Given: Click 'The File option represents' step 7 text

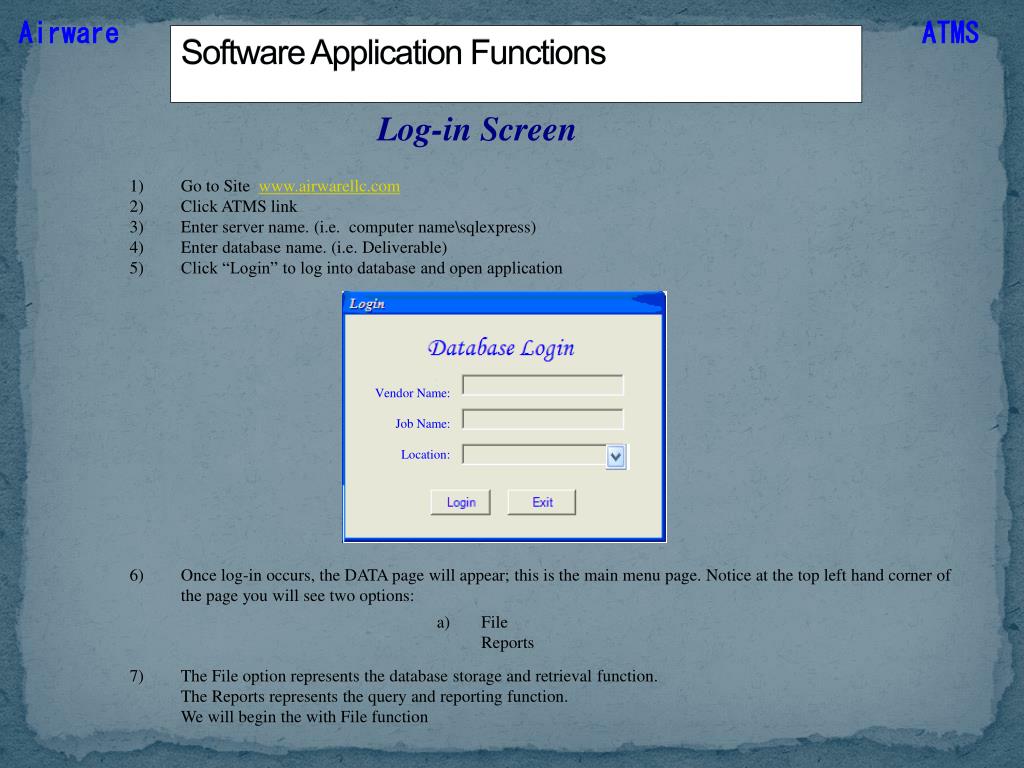Looking at the screenshot, I should click(x=419, y=676).
